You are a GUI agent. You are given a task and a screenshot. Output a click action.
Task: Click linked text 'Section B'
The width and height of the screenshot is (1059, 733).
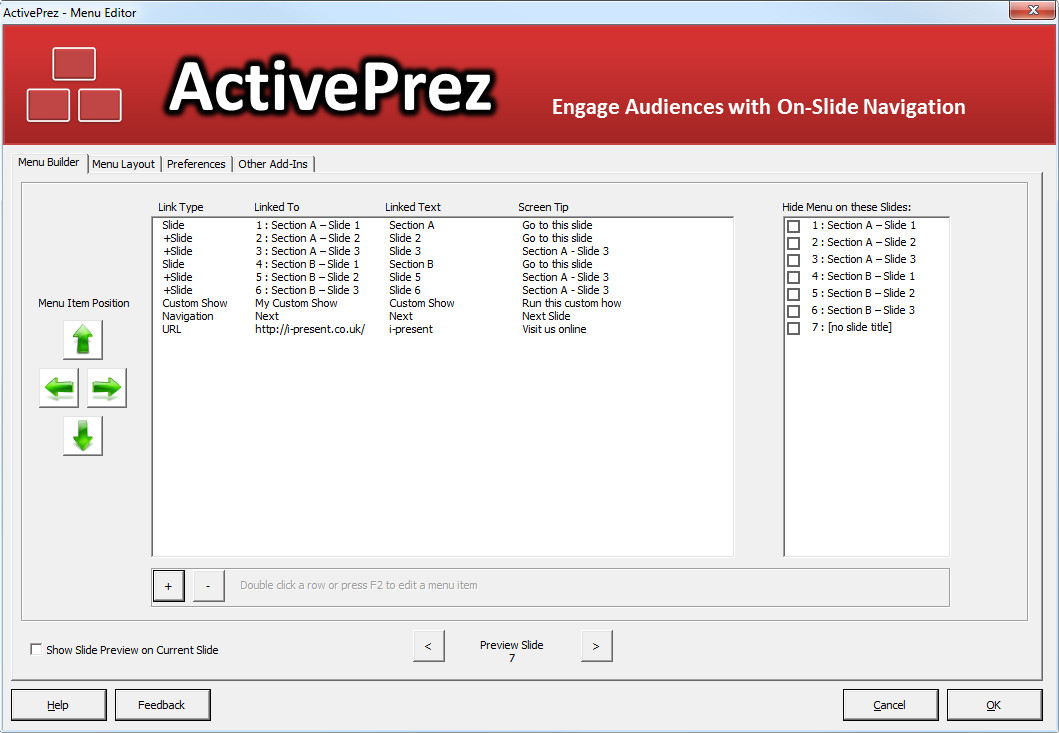point(411,264)
